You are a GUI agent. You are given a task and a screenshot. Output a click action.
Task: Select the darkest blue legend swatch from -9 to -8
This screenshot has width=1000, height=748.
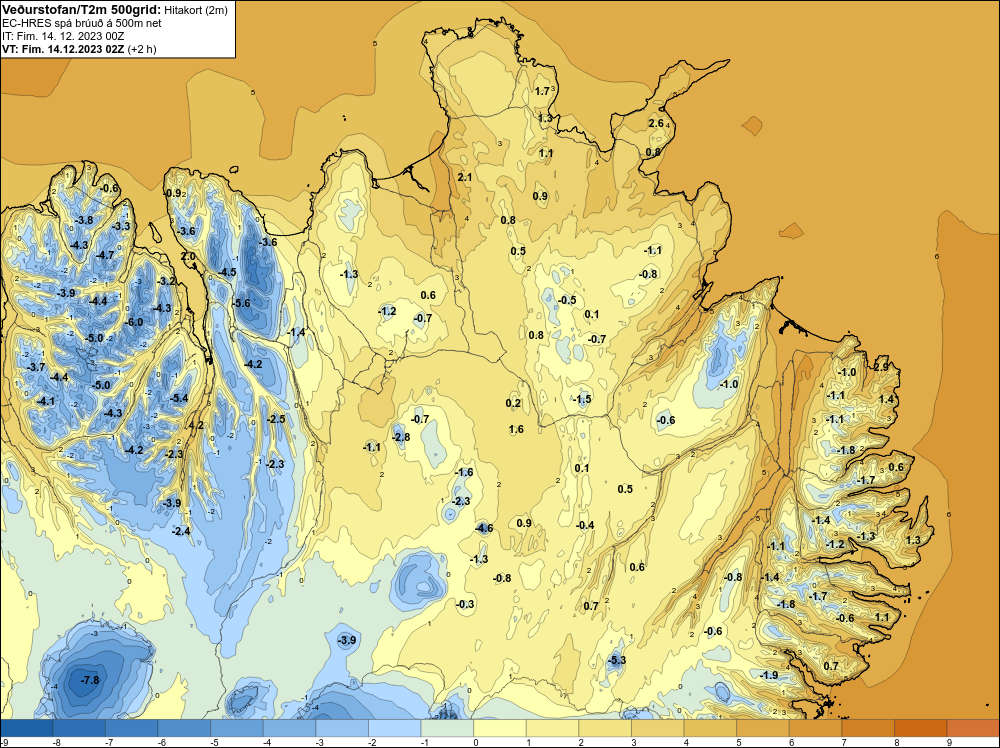pyautogui.click(x=26, y=728)
